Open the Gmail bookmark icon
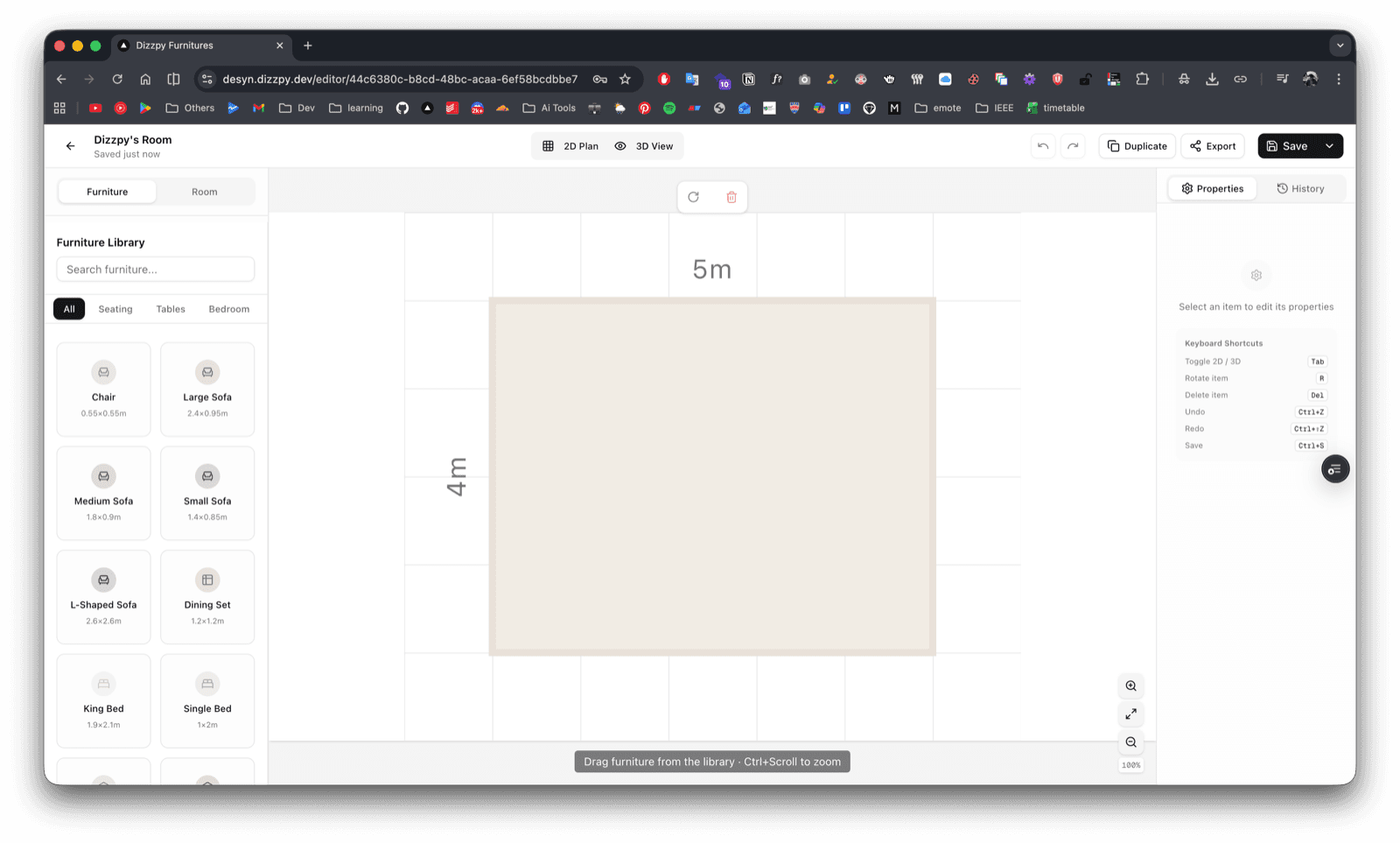The image size is (1400, 843). tap(258, 108)
